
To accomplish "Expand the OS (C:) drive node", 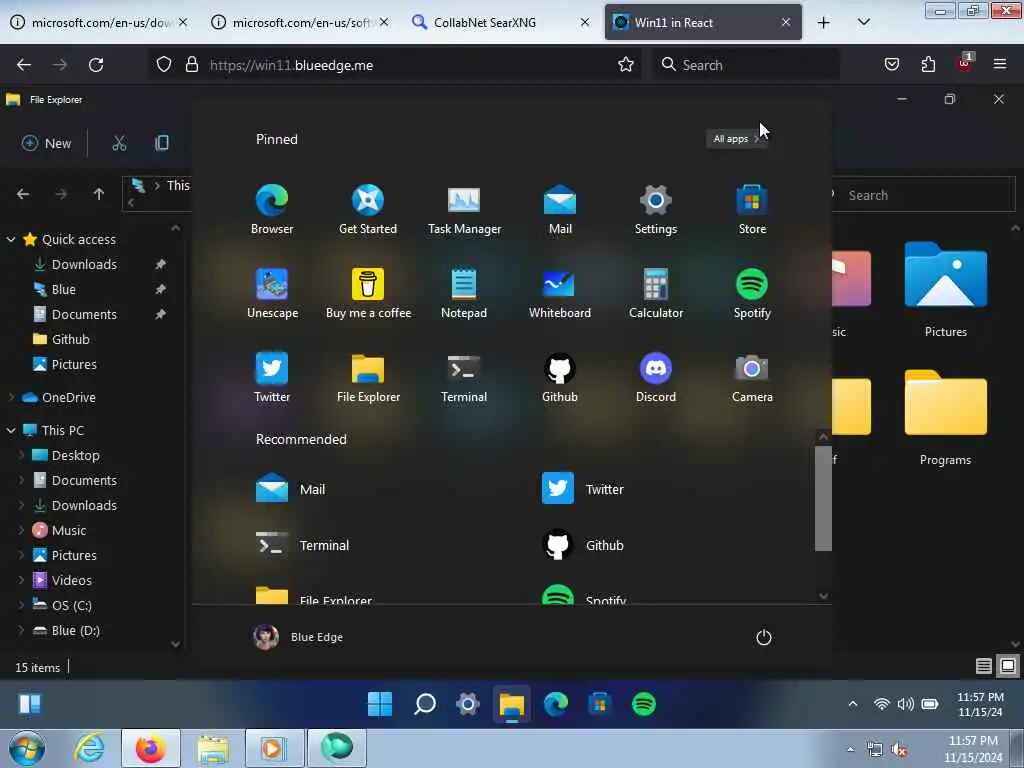I will point(21,605).
